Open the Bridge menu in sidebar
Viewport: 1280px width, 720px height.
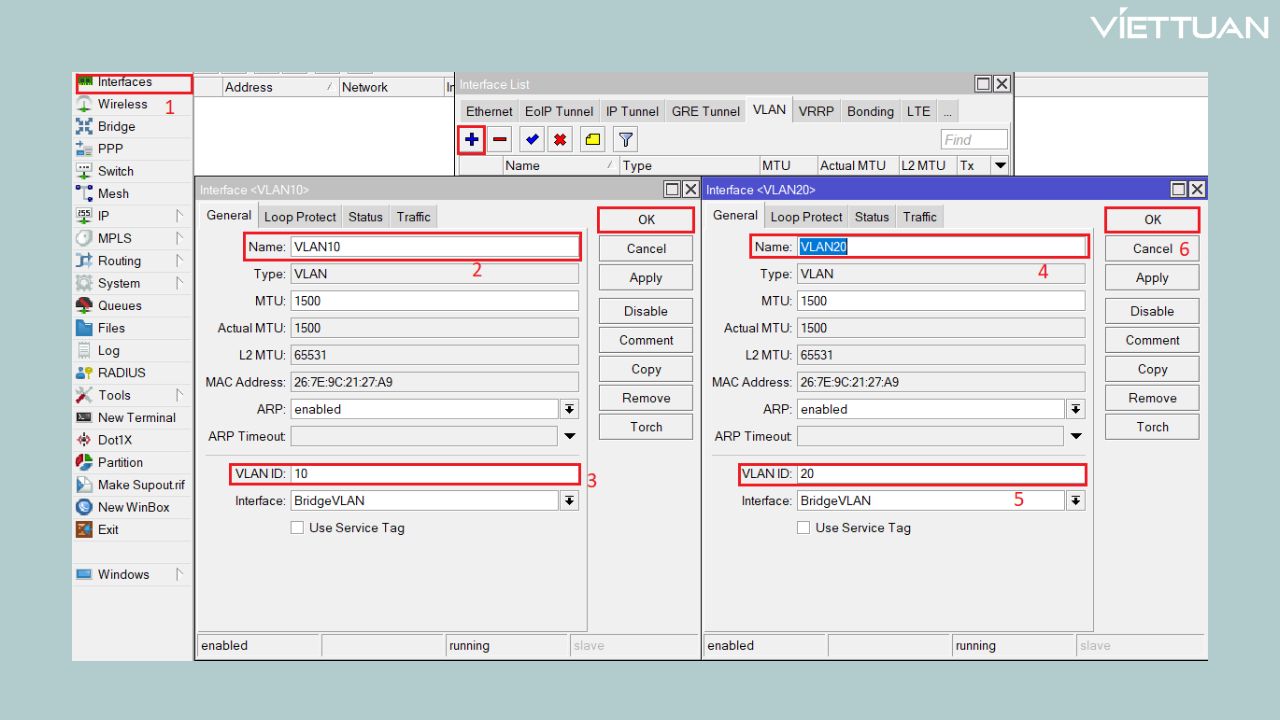[116, 127]
